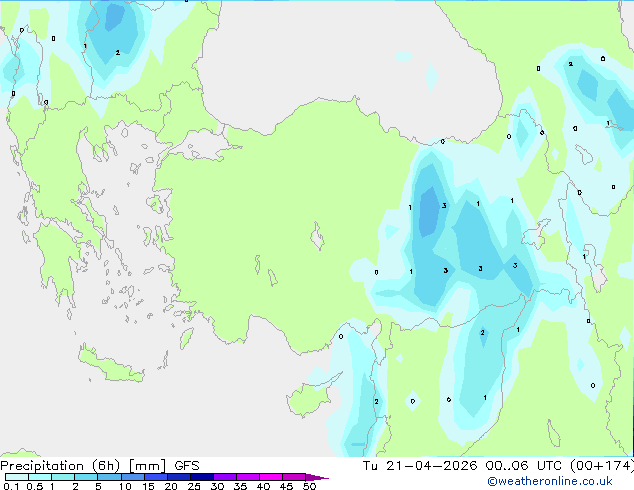This screenshot has height=490, width=634.
Task: Click the '30' legend scale label
Action: tap(217, 486)
